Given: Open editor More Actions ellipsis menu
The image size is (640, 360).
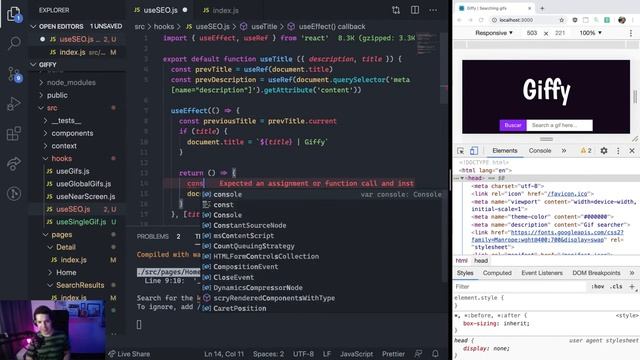Looking at the screenshot, I should pyautogui.click(x=433, y=10).
